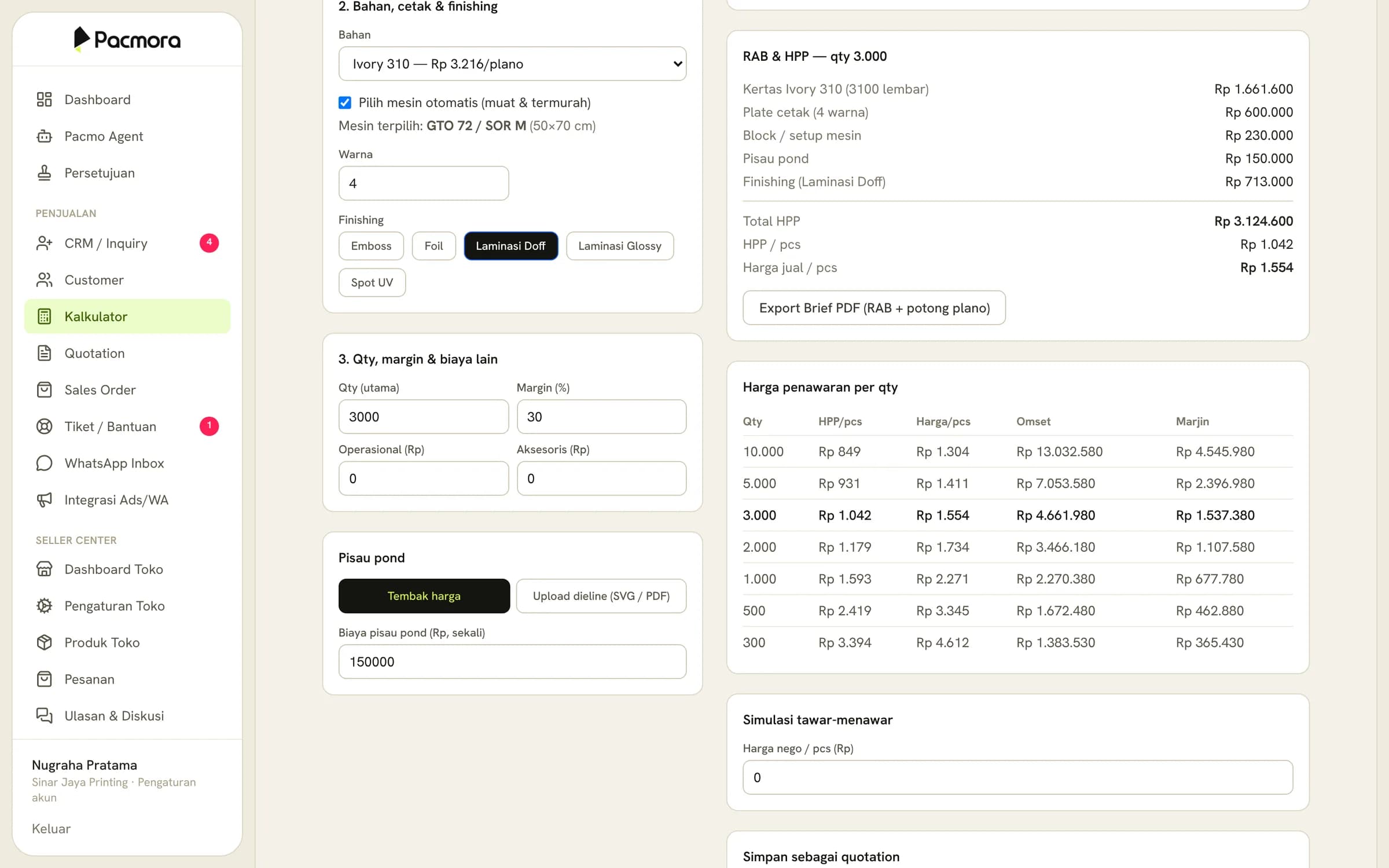Image resolution: width=1389 pixels, height=868 pixels.
Task: Click the Pacmo Agent robot icon
Action: click(44, 136)
